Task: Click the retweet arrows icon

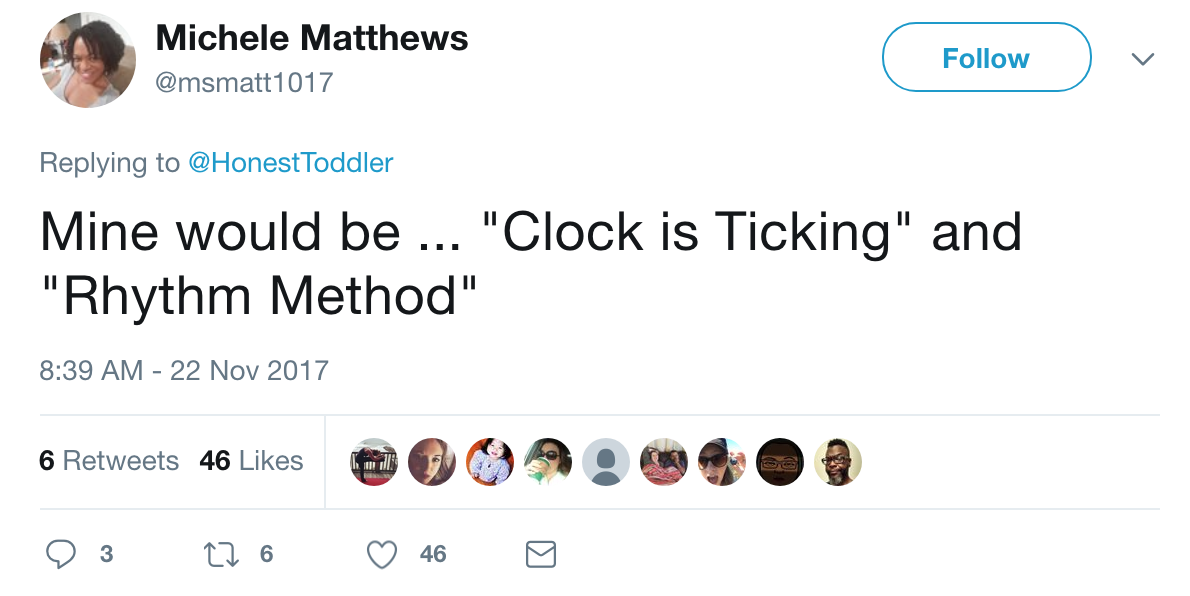Action: click(x=222, y=554)
